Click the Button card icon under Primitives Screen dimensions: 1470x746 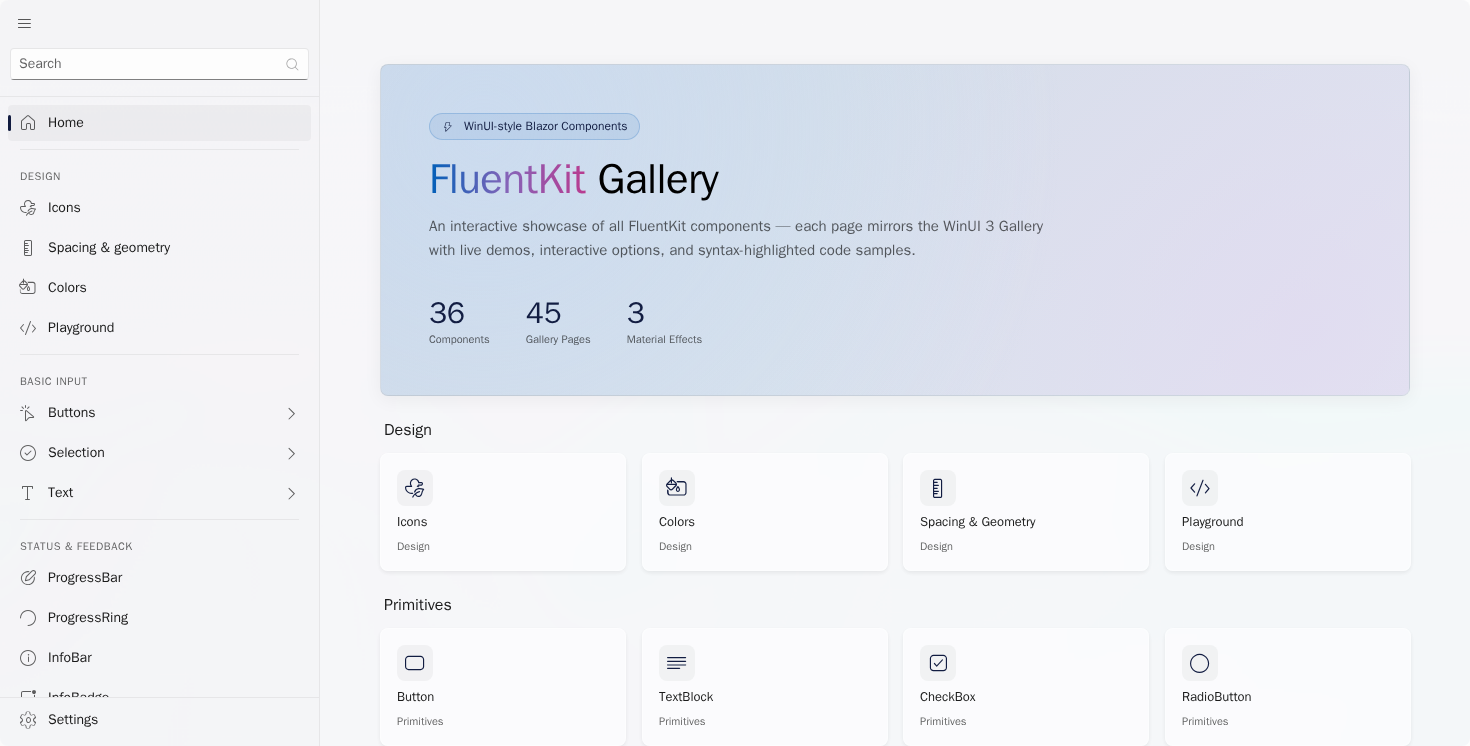pos(415,663)
